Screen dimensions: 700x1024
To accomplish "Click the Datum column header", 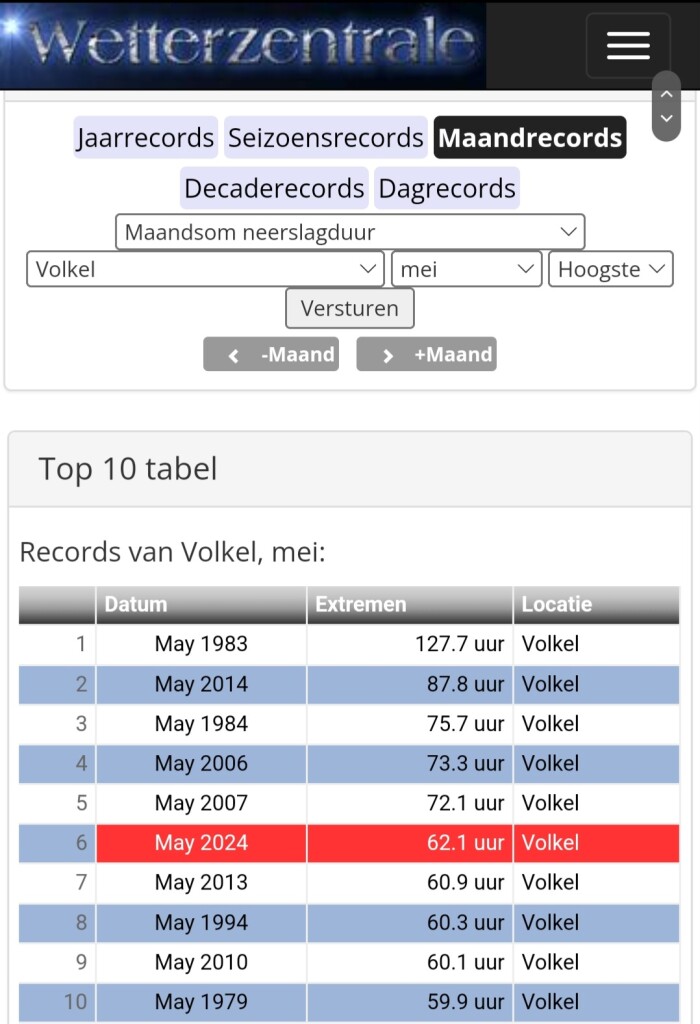I will coord(201,604).
